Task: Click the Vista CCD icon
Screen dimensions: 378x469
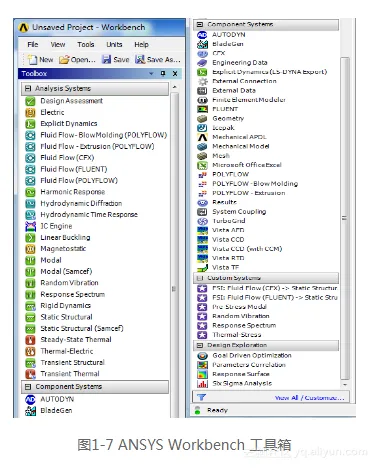Action: click(x=202, y=239)
